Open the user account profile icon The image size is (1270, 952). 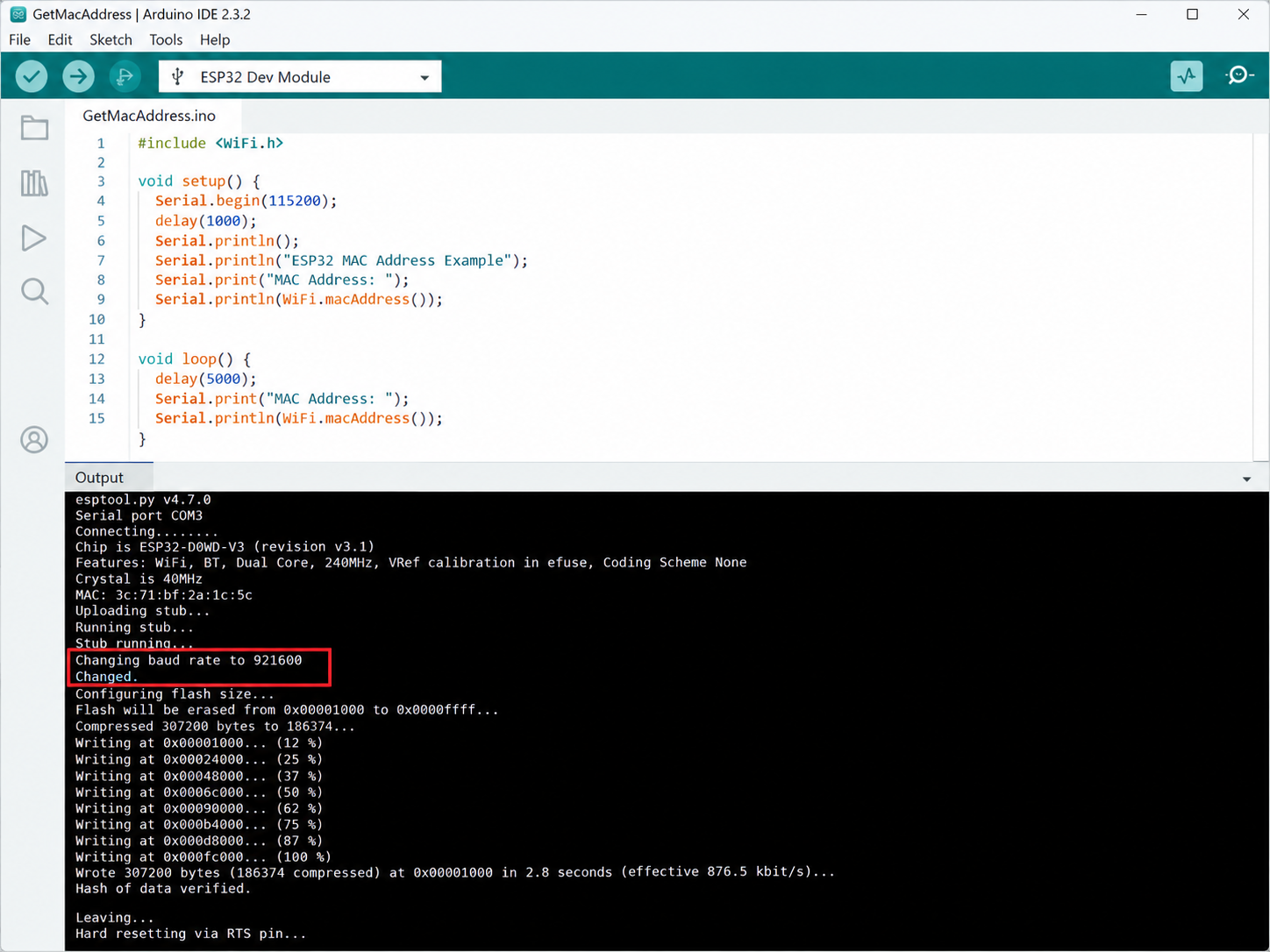pos(34,439)
